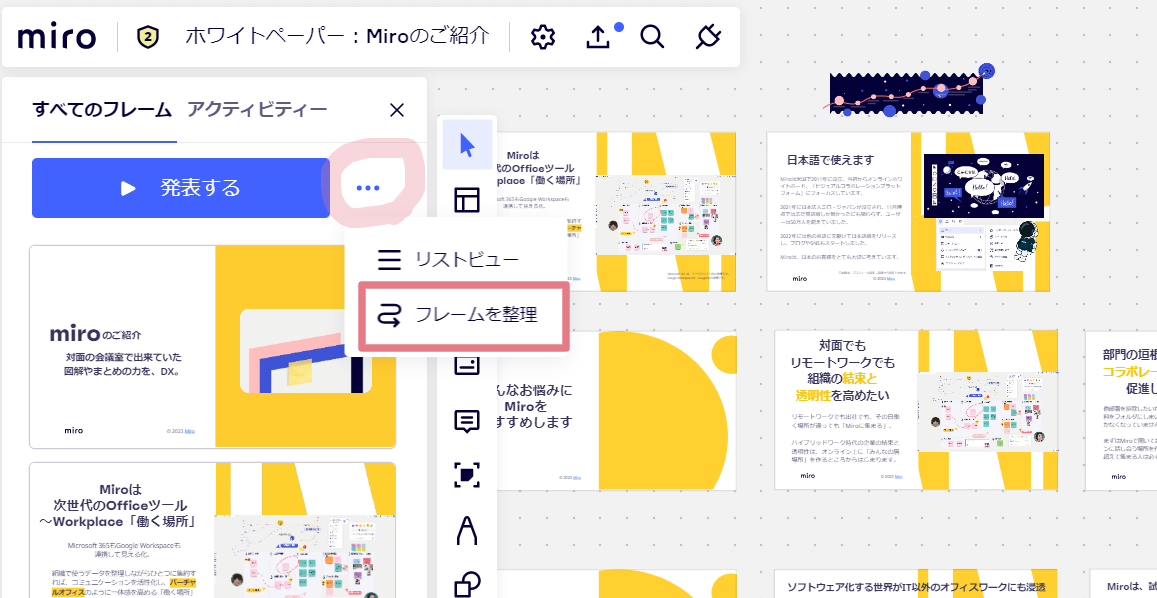Choose フレームを整理 from the menu
Viewport: 1157px width, 598px height.
pyautogui.click(x=464, y=316)
